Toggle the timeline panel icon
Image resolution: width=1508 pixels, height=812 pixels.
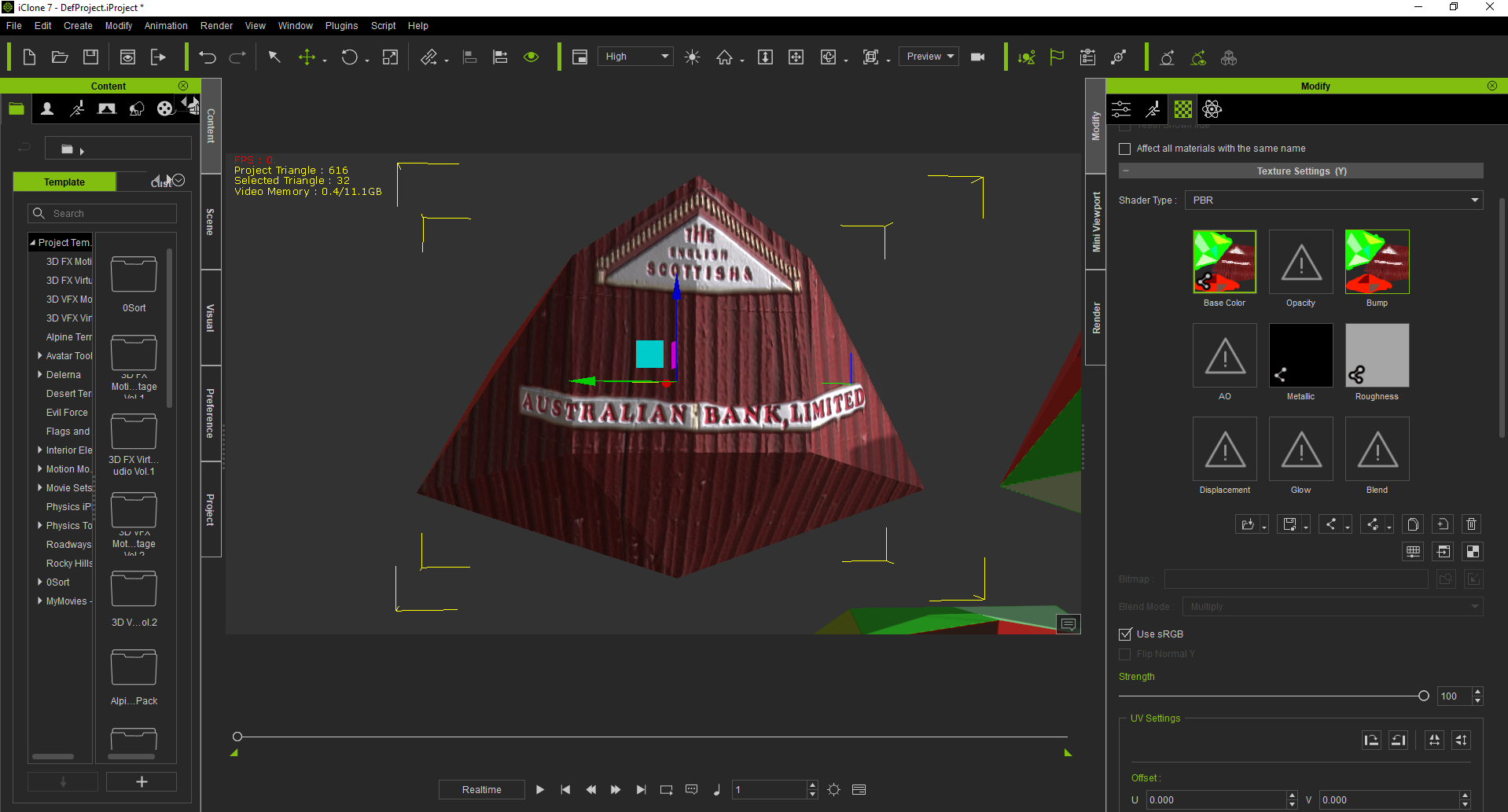coord(859,790)
